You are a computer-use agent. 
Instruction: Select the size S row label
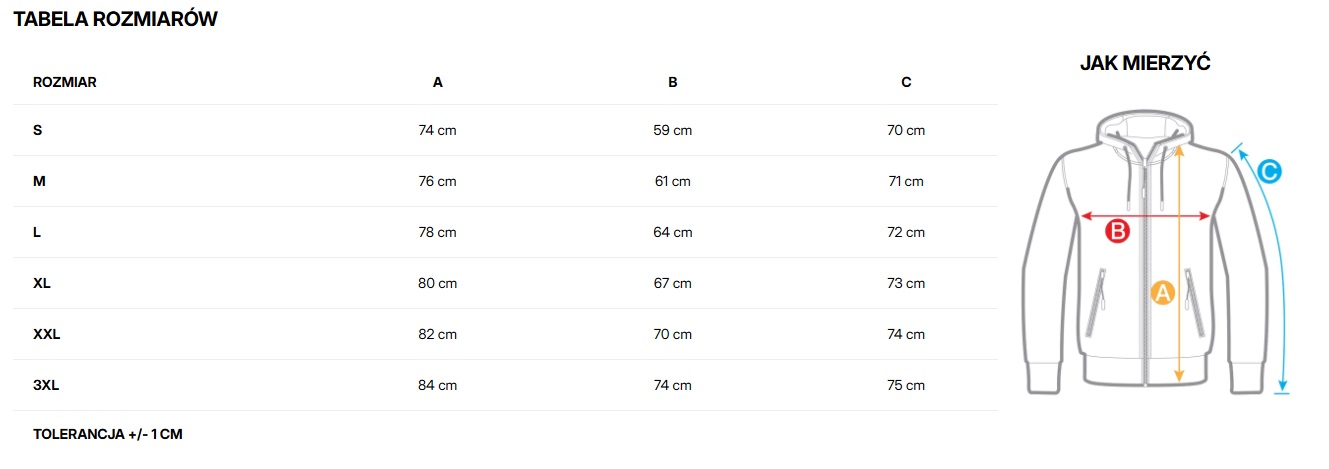[38, 130]
